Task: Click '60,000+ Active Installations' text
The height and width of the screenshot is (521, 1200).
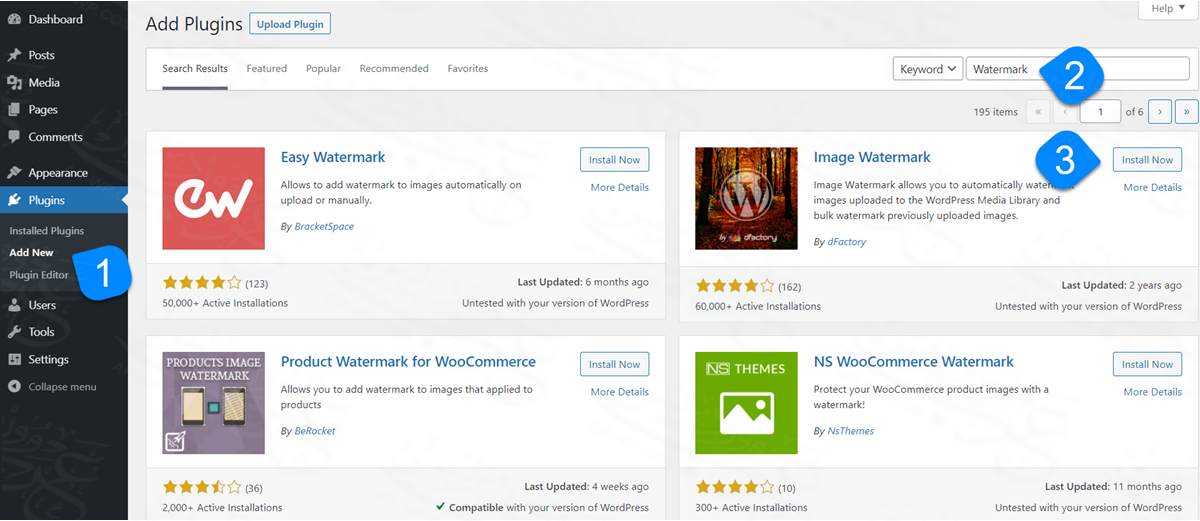Action: pyautogui.click(x=758, y=306)
